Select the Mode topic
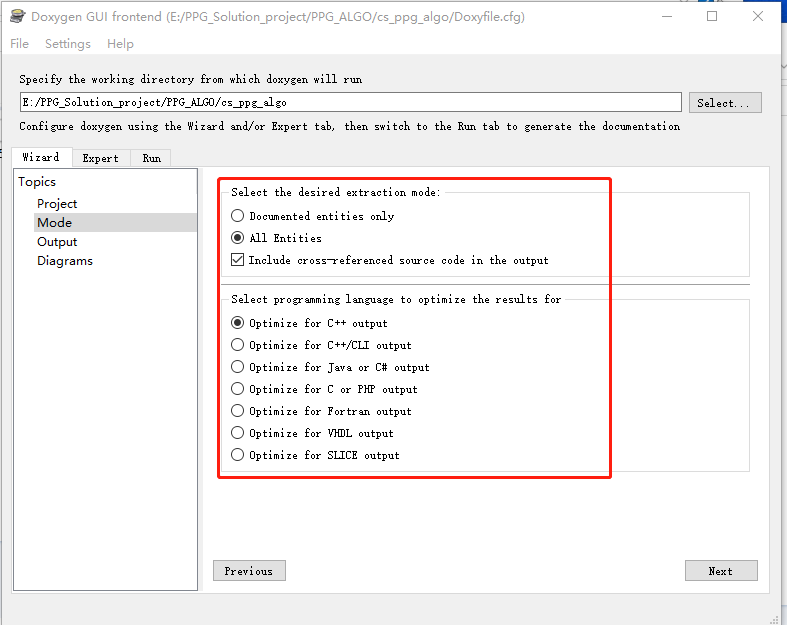Screen dimensions: 787x625 tap(115, 222)
